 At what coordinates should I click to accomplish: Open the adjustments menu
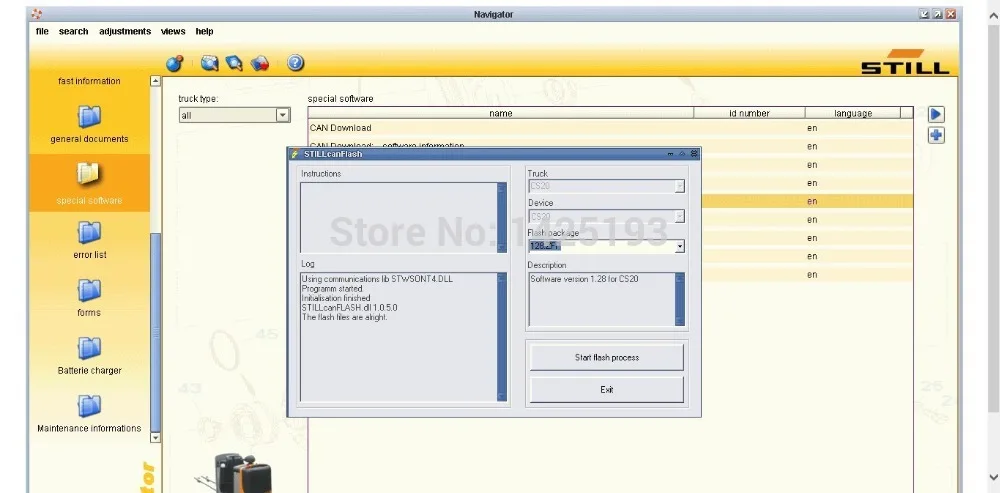click(x=125, y=31)
